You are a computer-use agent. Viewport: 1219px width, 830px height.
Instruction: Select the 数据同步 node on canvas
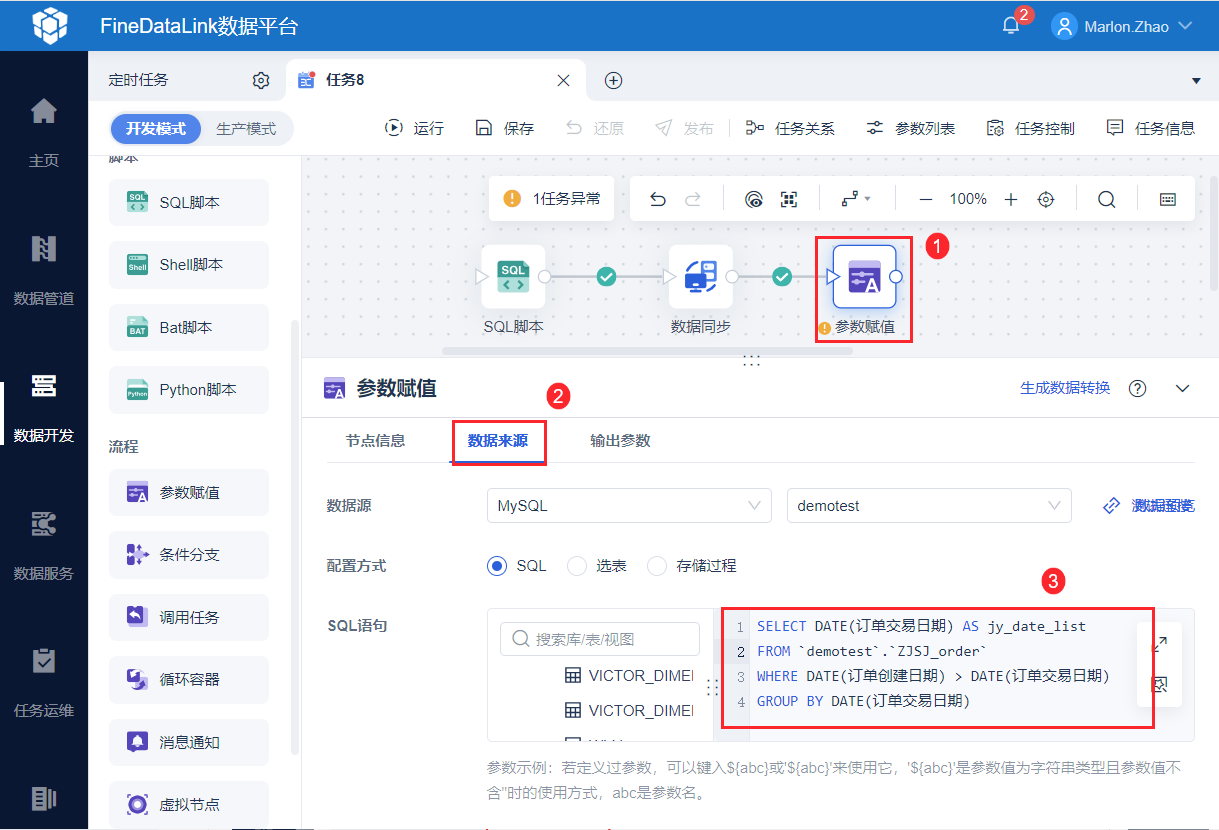coord(700,276)
